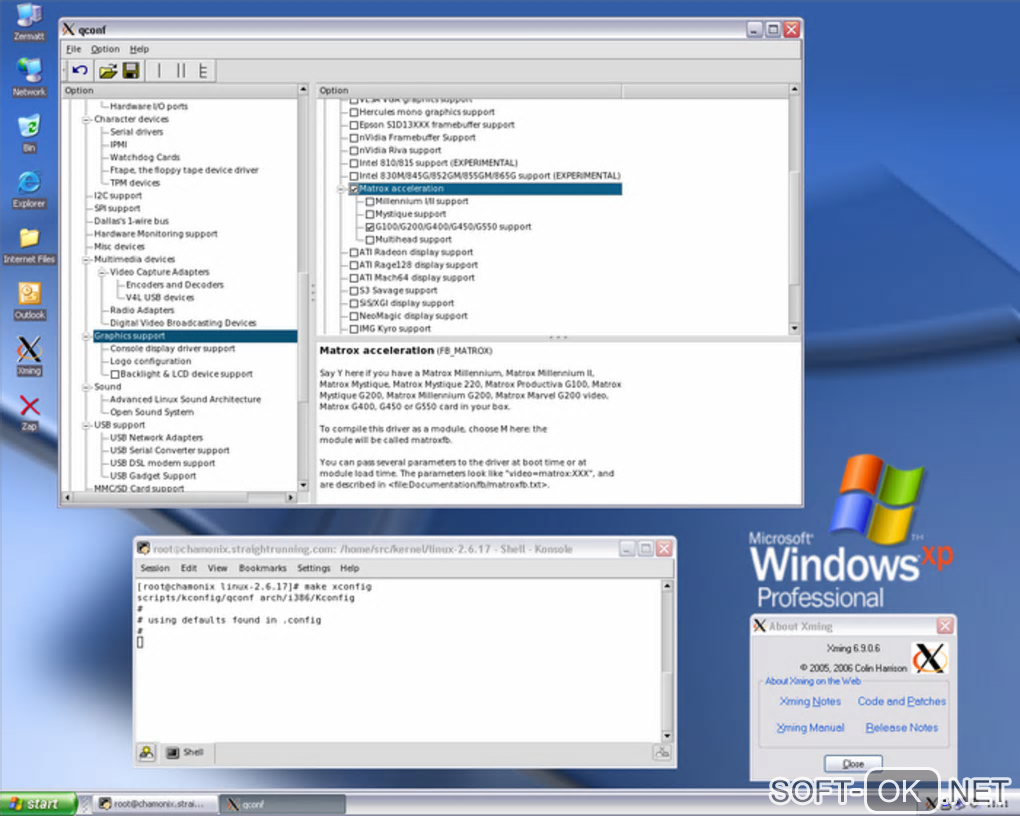Click the Undo (back) toolbar icon in qconf

click(79, 70)
